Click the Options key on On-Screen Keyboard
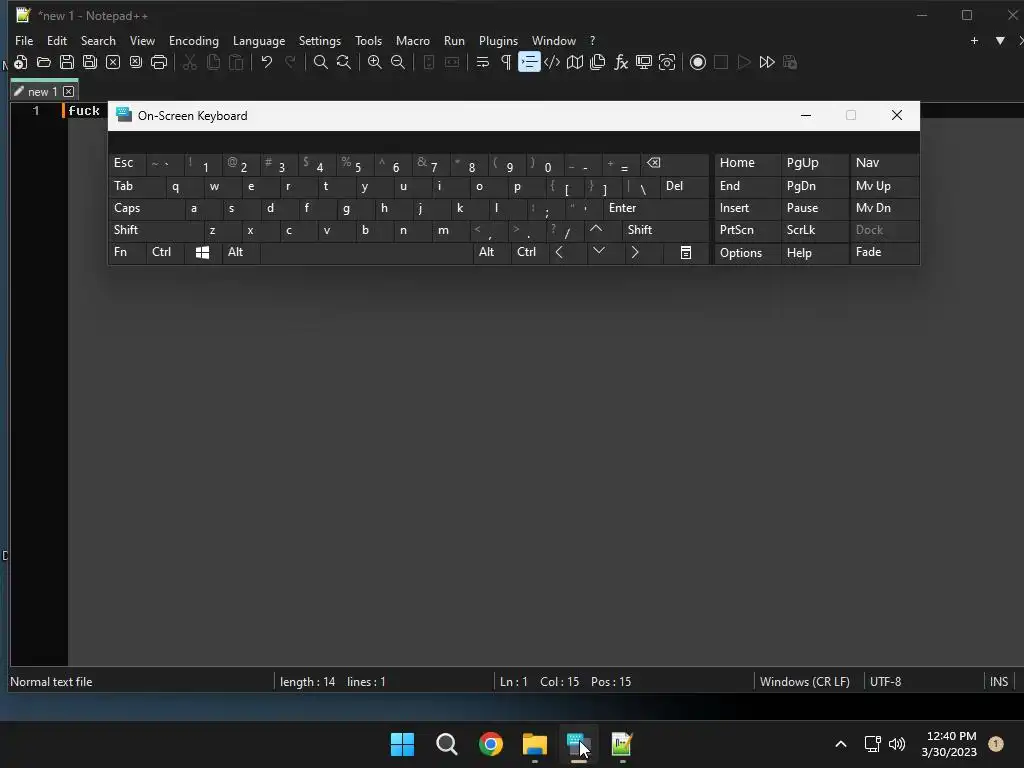The height and width of the screenshot is (768, 1024). 747,252
